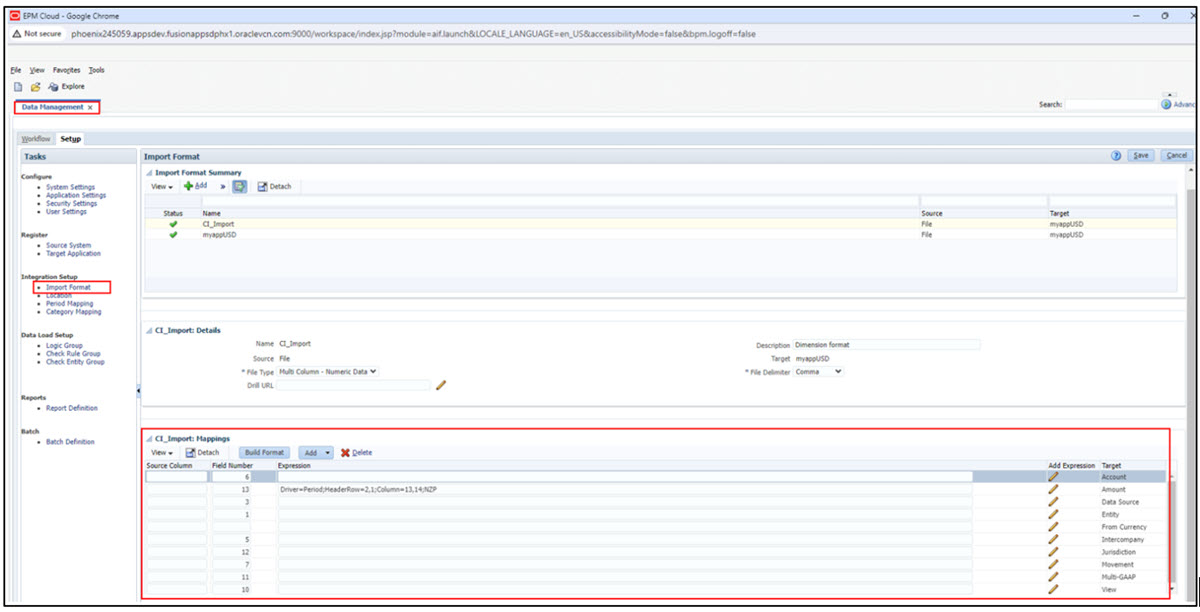Click the help icon beside Save
This screenshot has width=1200, height=612.
1116,156
